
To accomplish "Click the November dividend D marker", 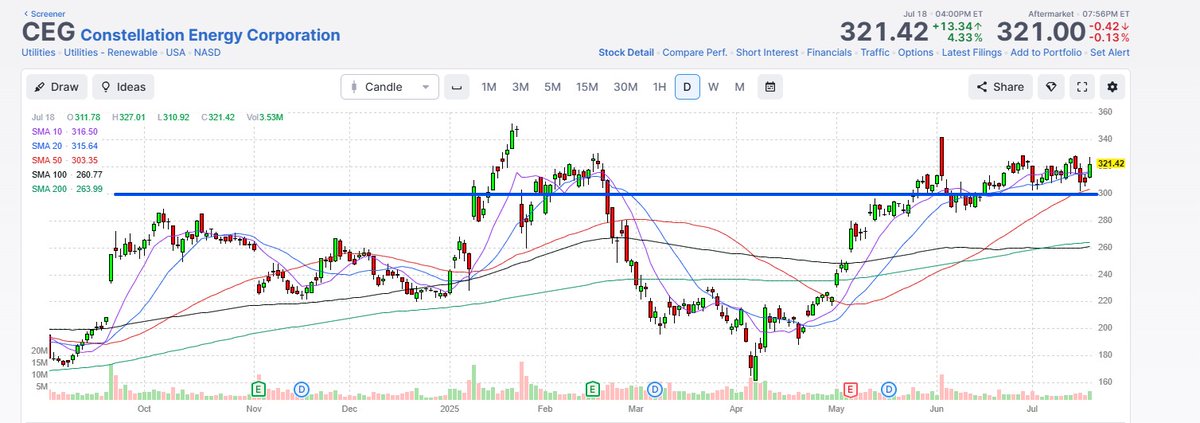I will [x=303, y=388].
